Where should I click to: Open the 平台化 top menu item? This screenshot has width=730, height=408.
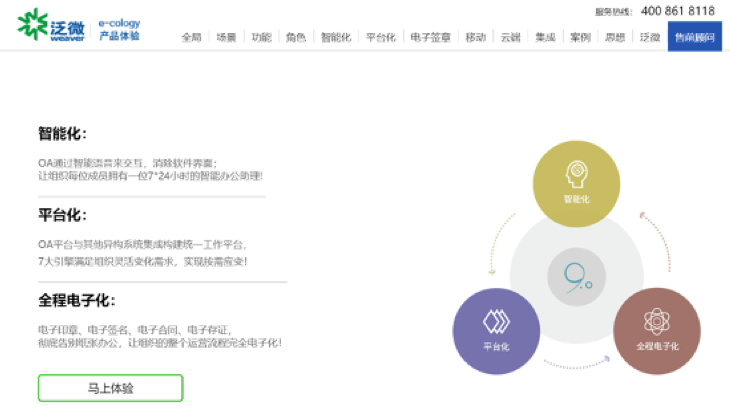coord(381,37)
